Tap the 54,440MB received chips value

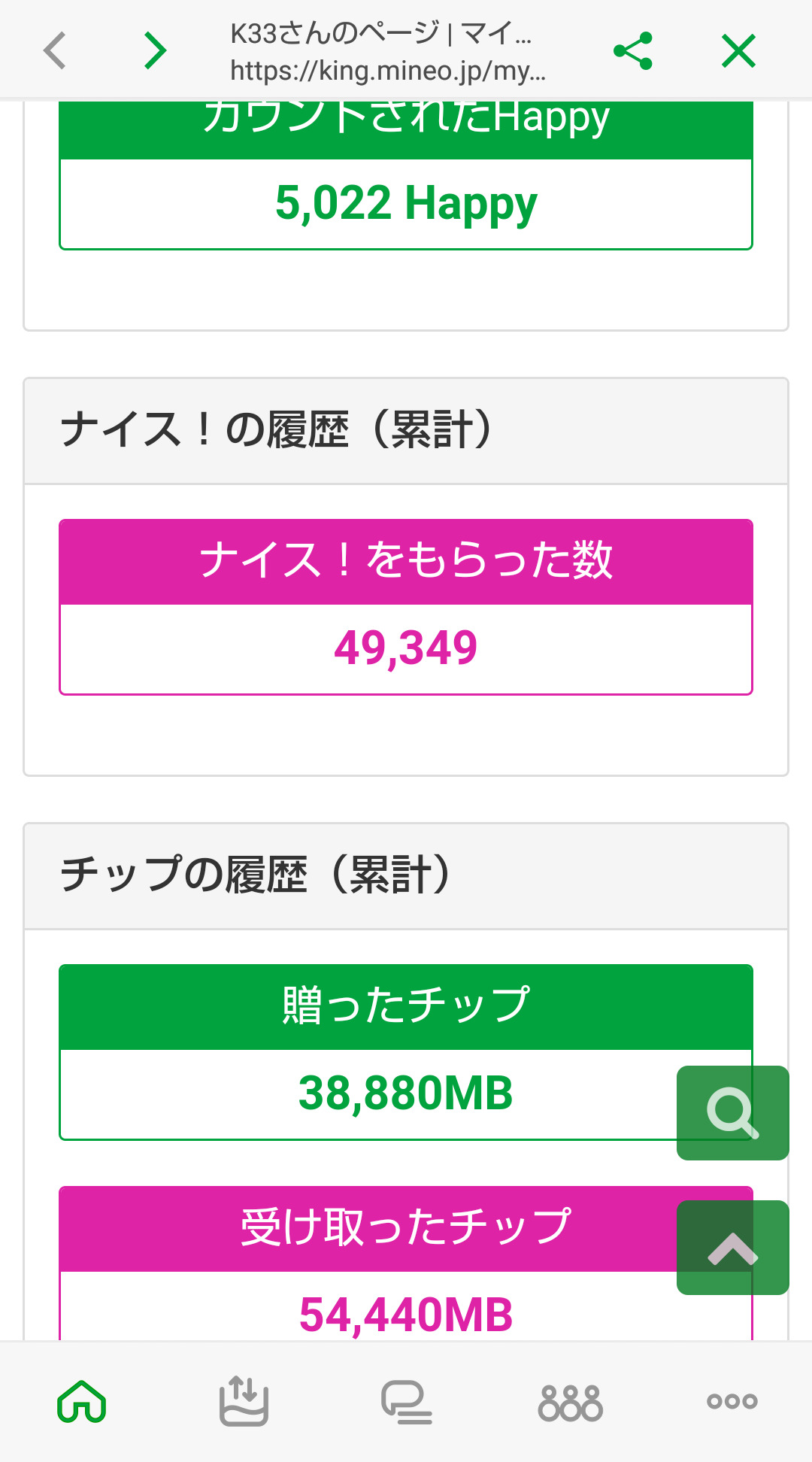(406, 1315)
